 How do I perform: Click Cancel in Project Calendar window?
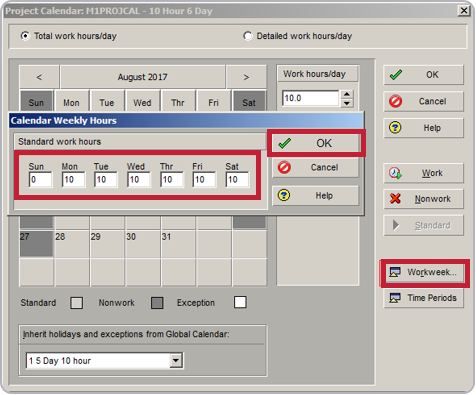(424, 101)
